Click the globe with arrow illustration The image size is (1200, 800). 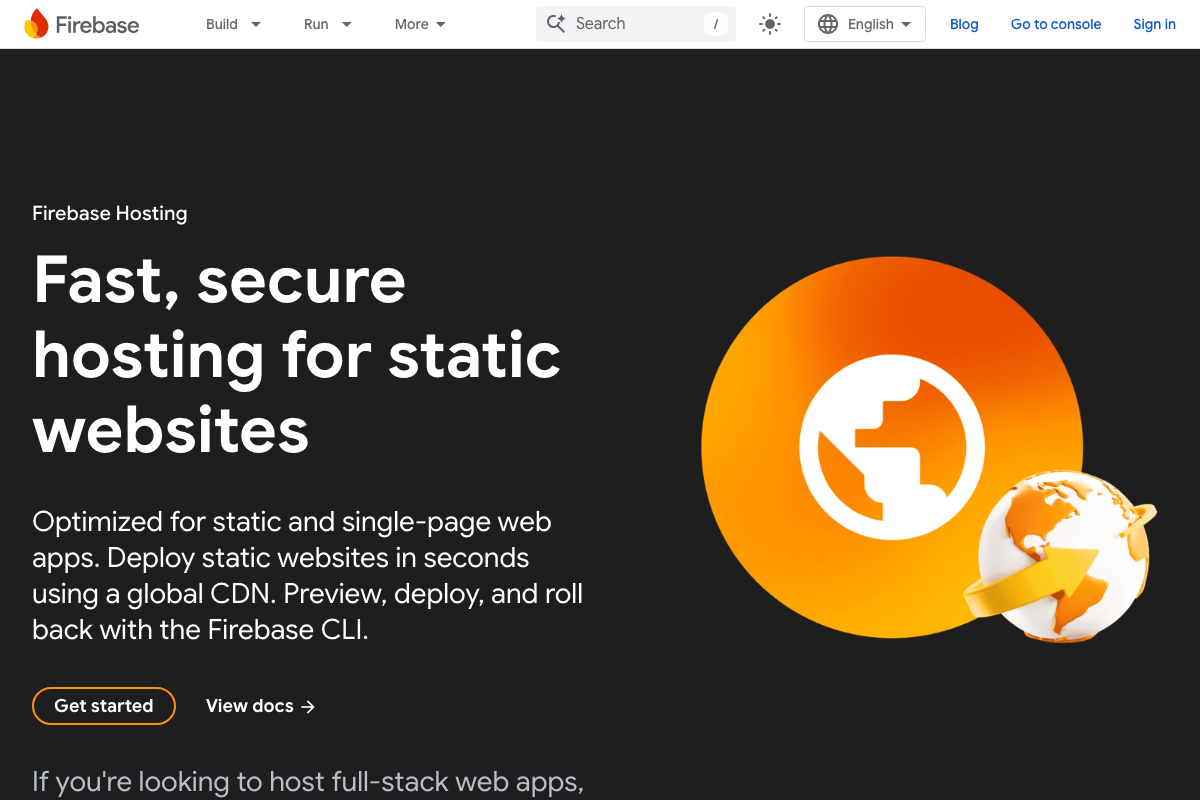click(1060, 559)
